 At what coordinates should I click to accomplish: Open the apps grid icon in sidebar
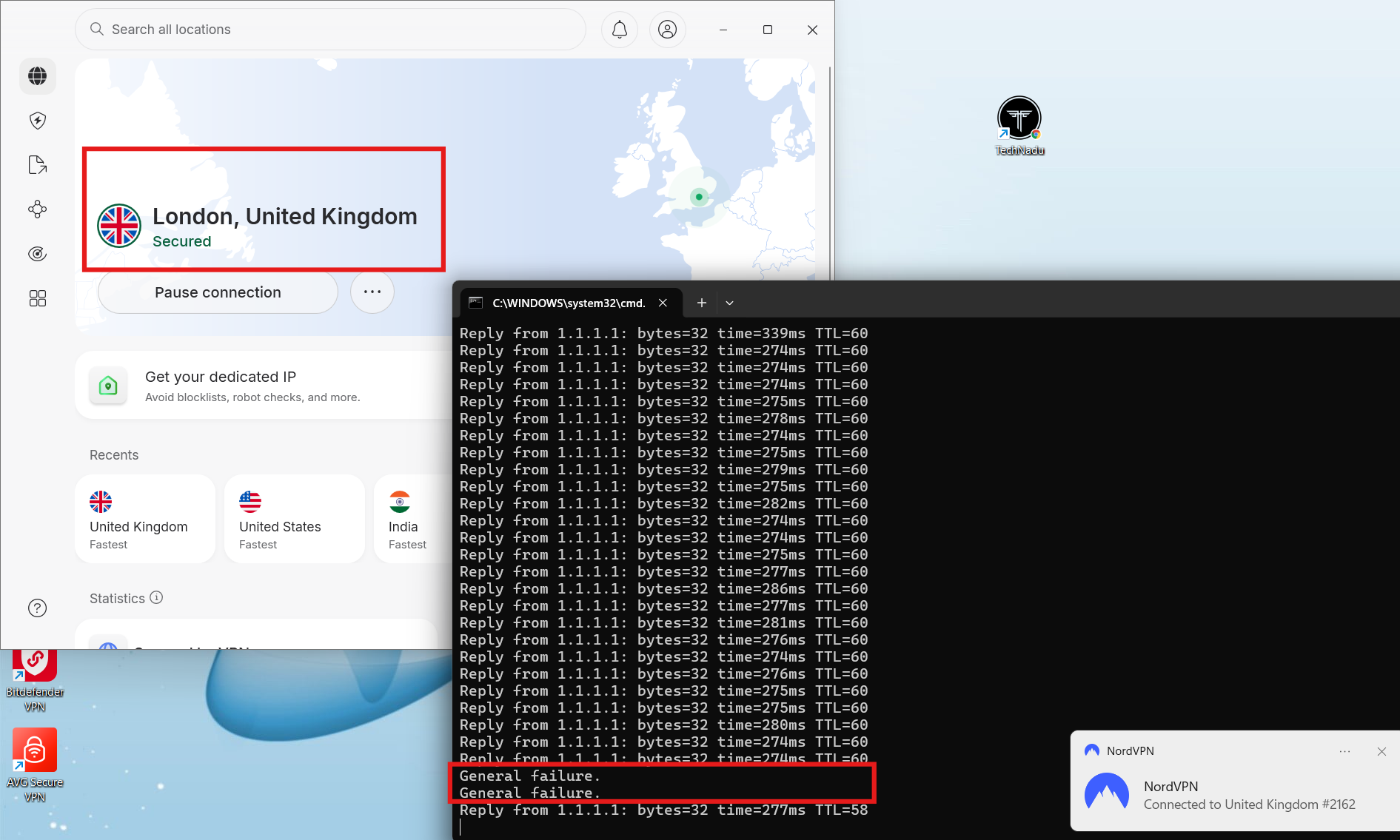38,298
